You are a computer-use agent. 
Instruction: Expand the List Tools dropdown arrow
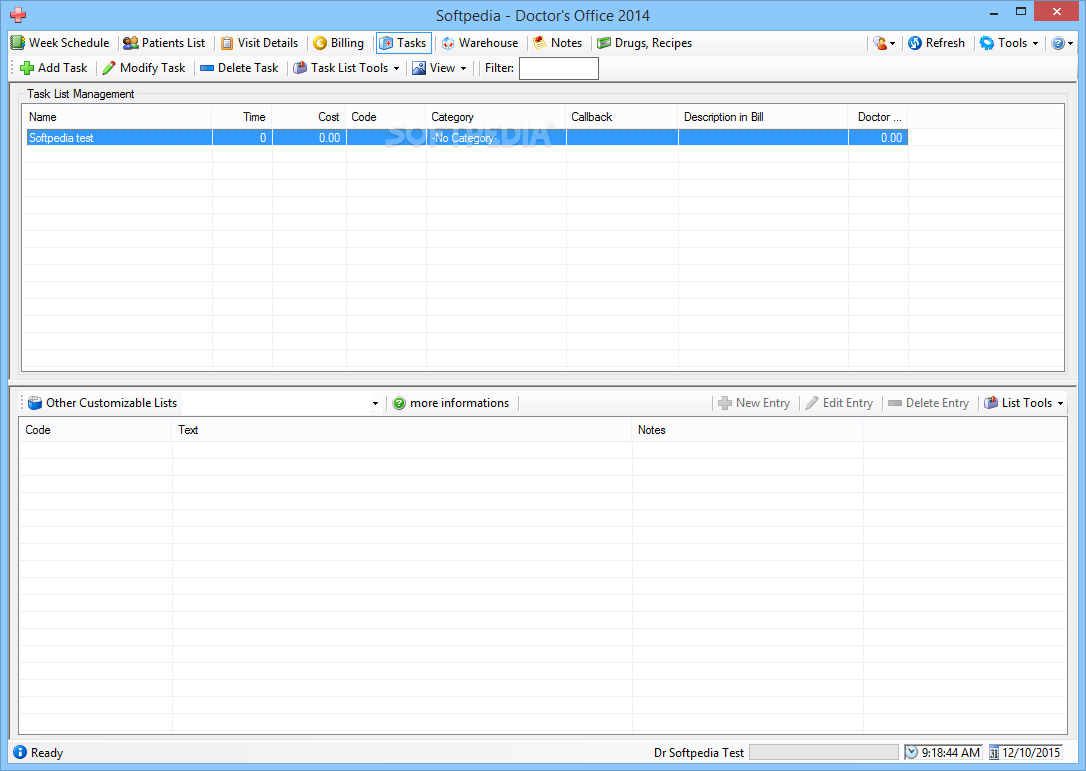coord(1060,404)
